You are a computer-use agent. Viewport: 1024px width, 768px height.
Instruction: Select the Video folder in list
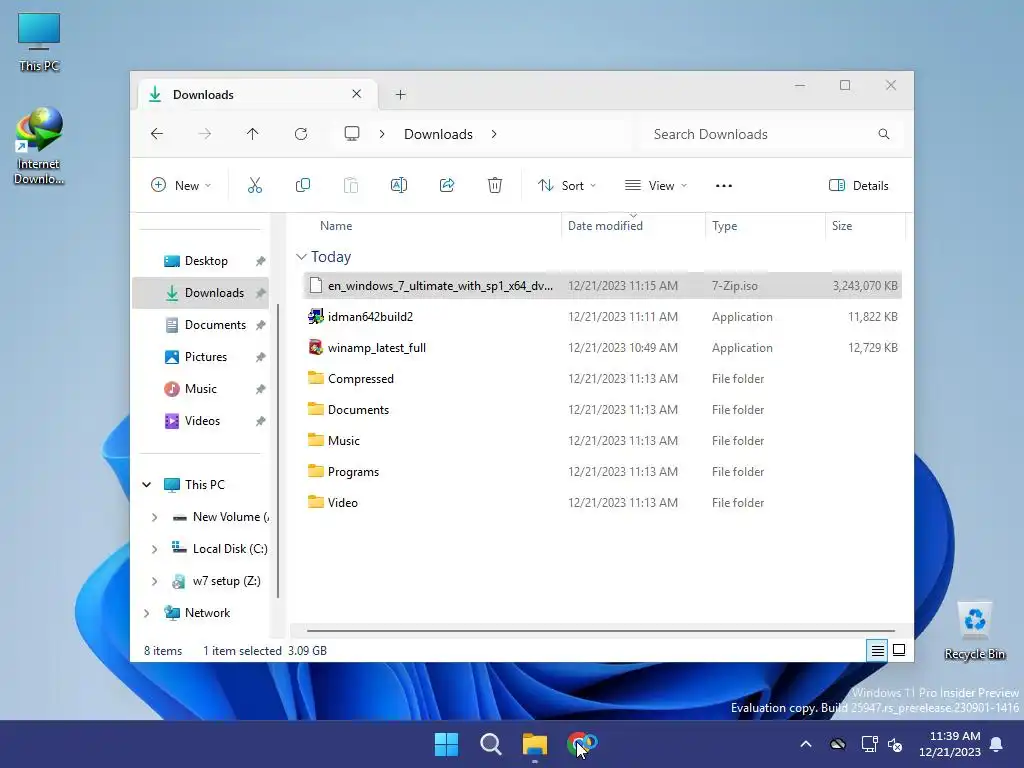click(602, 503)
